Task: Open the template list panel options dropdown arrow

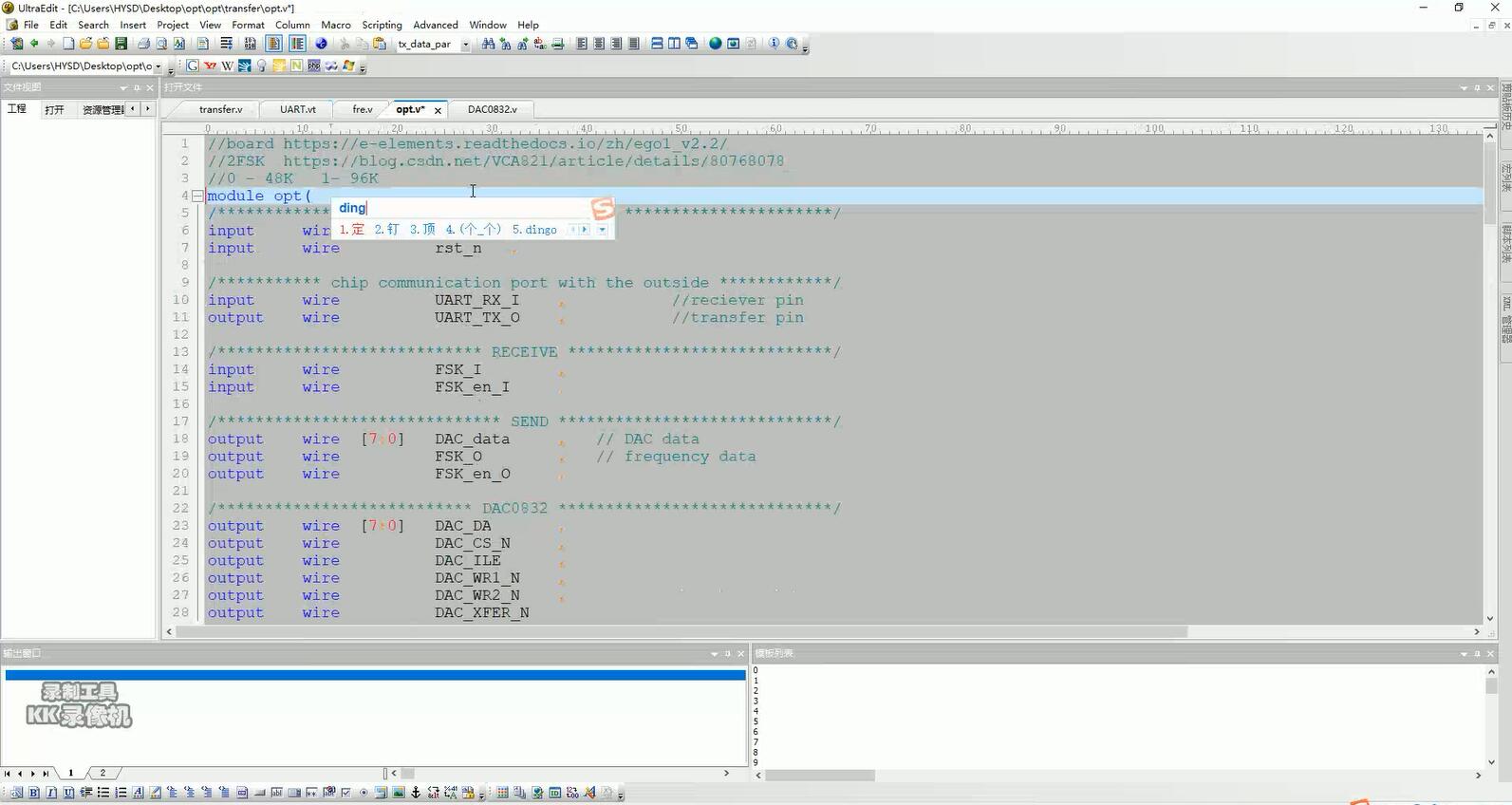Action: coord(1464,653)
